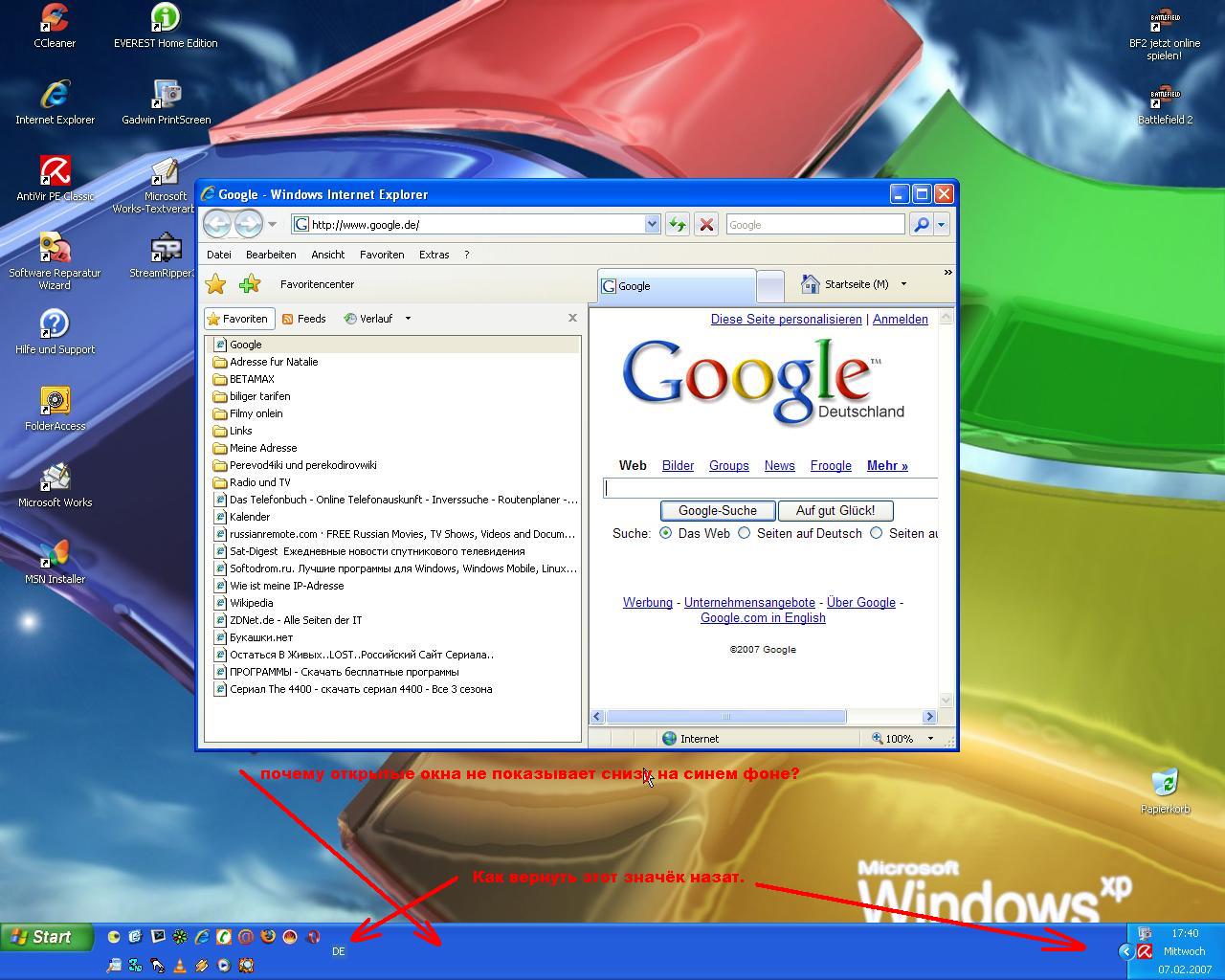
Task: Open the Extras menu
Action: [x=434, y=255]
